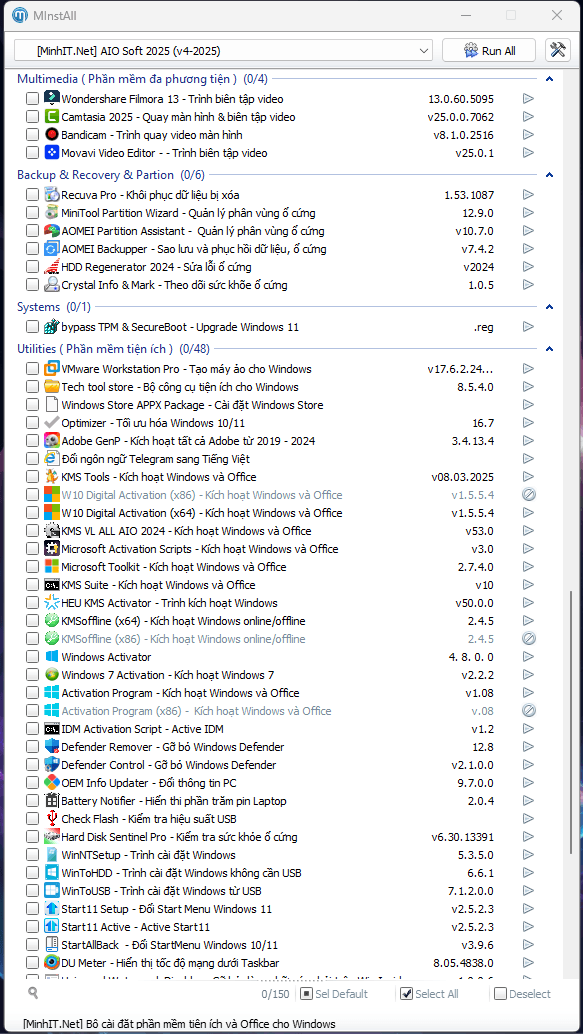The height and width of the screenshot is (1034, 583).
Task: Click the Recuva Pro icon
Action: [x=51, y=195]
